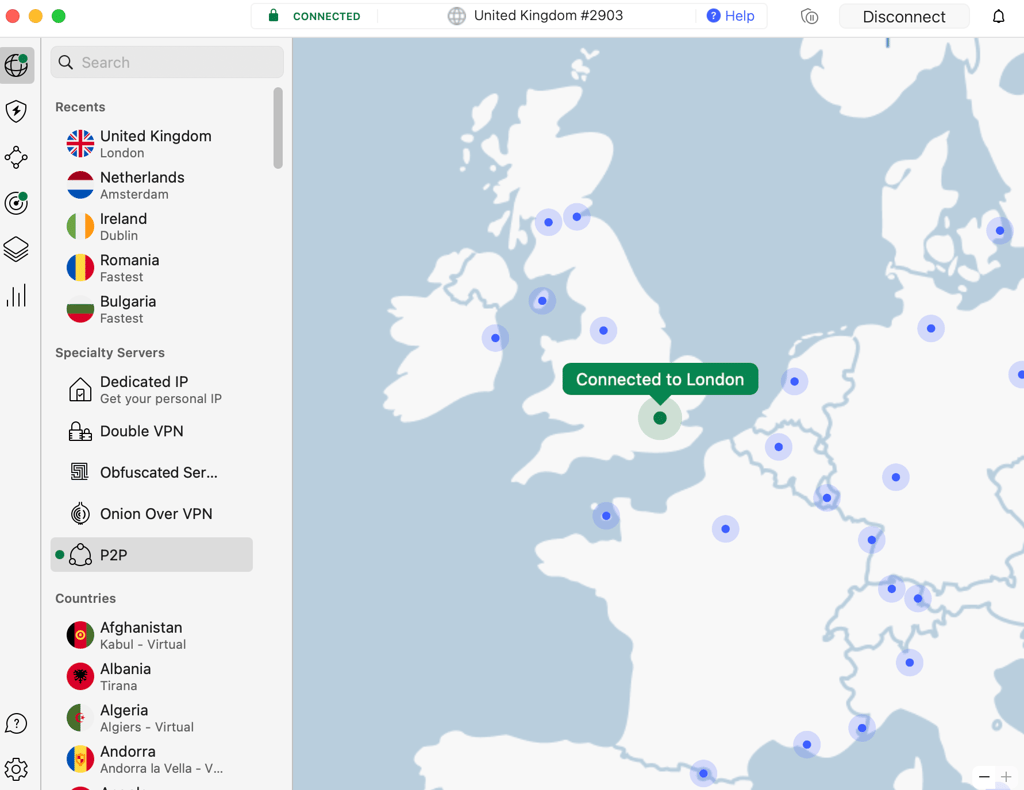
Task: Select Bulgaria Fastest from Recents
Action: point(152,309)
